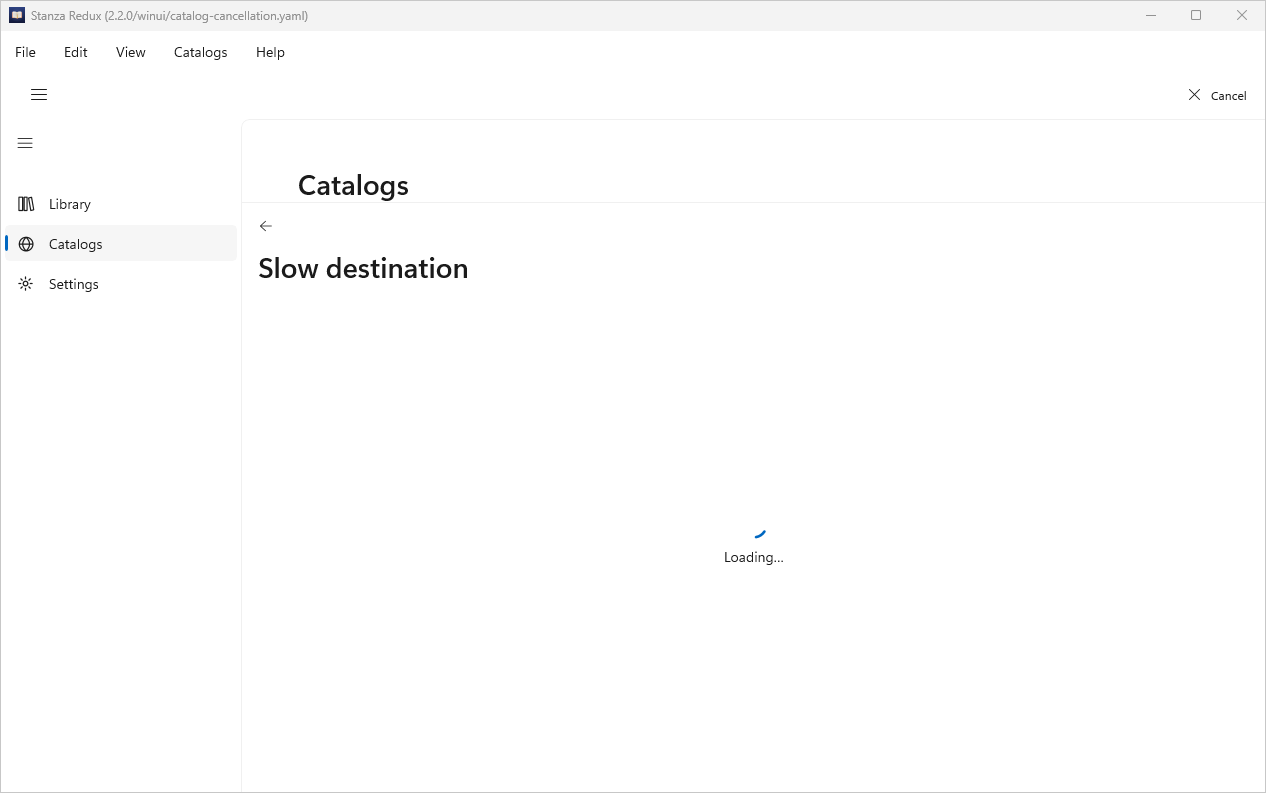Maximize the Stanza Redux window
This screenshot has height=793, width=1266.
pos(1196,16)
